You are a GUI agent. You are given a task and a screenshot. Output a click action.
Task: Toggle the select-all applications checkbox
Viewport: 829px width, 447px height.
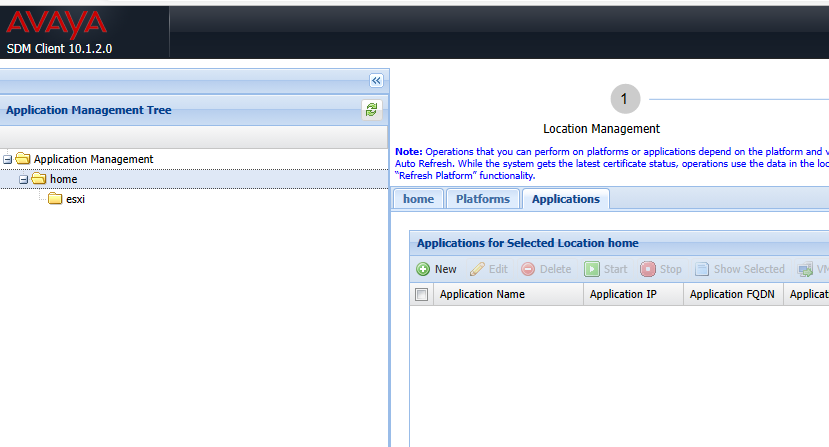422,295
